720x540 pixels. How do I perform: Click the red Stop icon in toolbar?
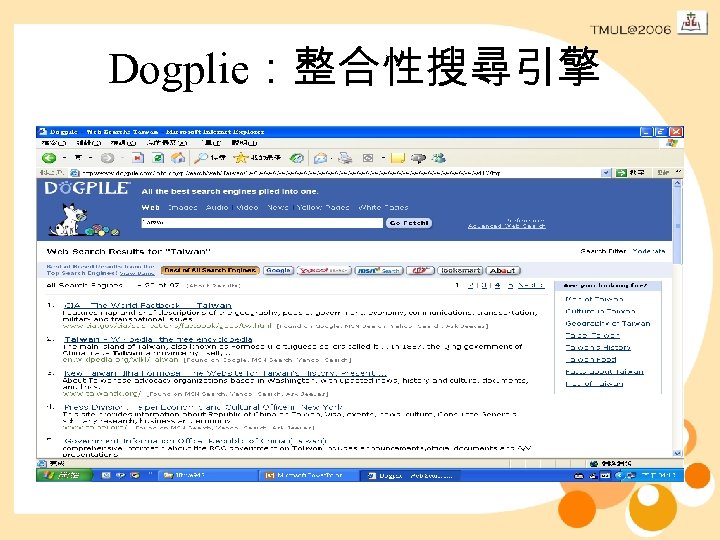138,158
